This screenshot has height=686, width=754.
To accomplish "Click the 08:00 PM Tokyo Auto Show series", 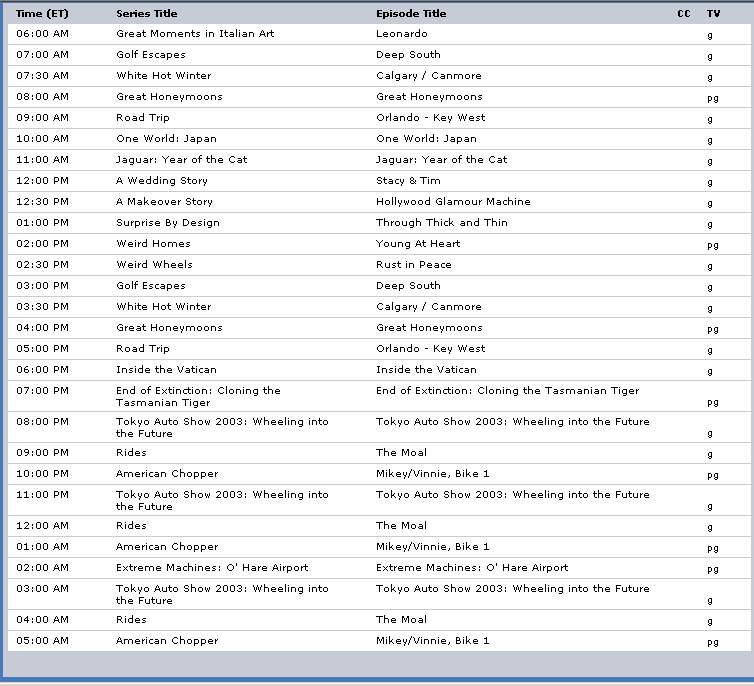I will coord(222,427).
